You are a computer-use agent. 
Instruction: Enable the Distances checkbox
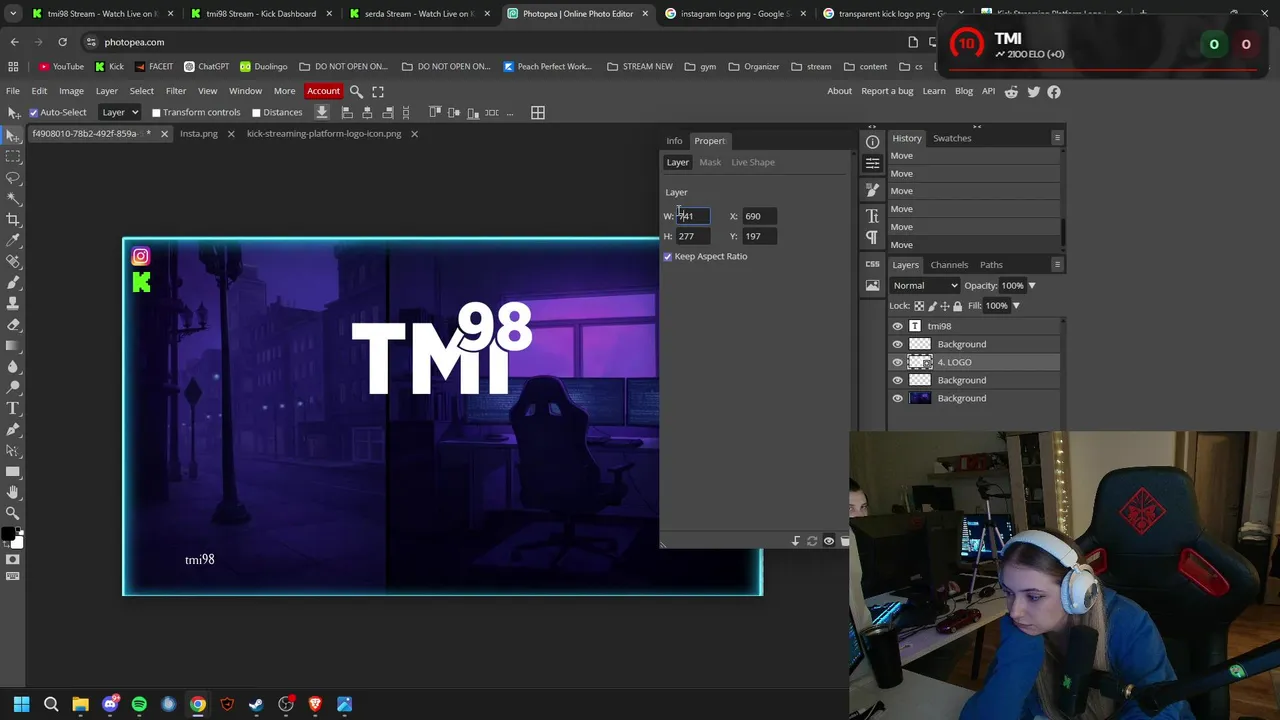256,113
